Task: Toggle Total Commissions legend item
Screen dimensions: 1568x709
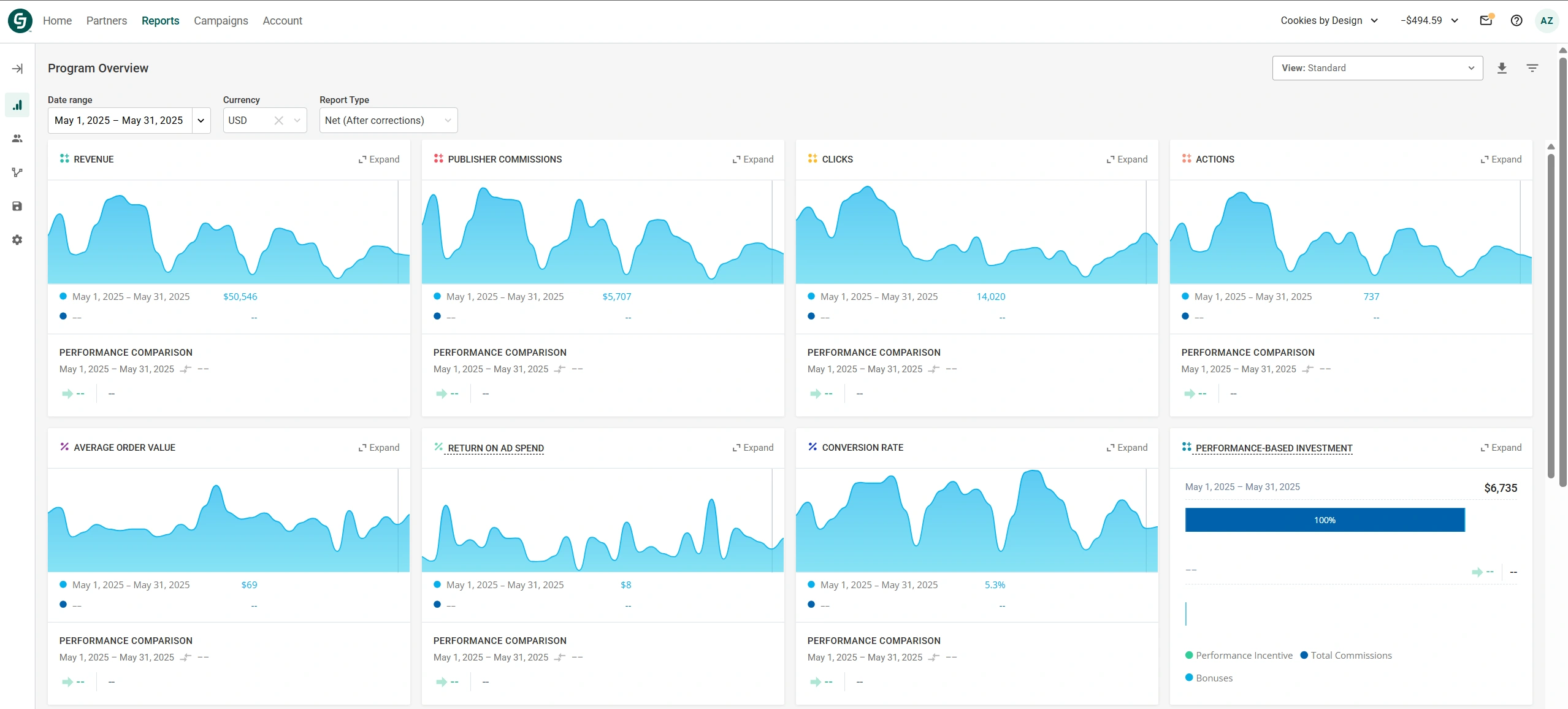Action: point(1346,655)
